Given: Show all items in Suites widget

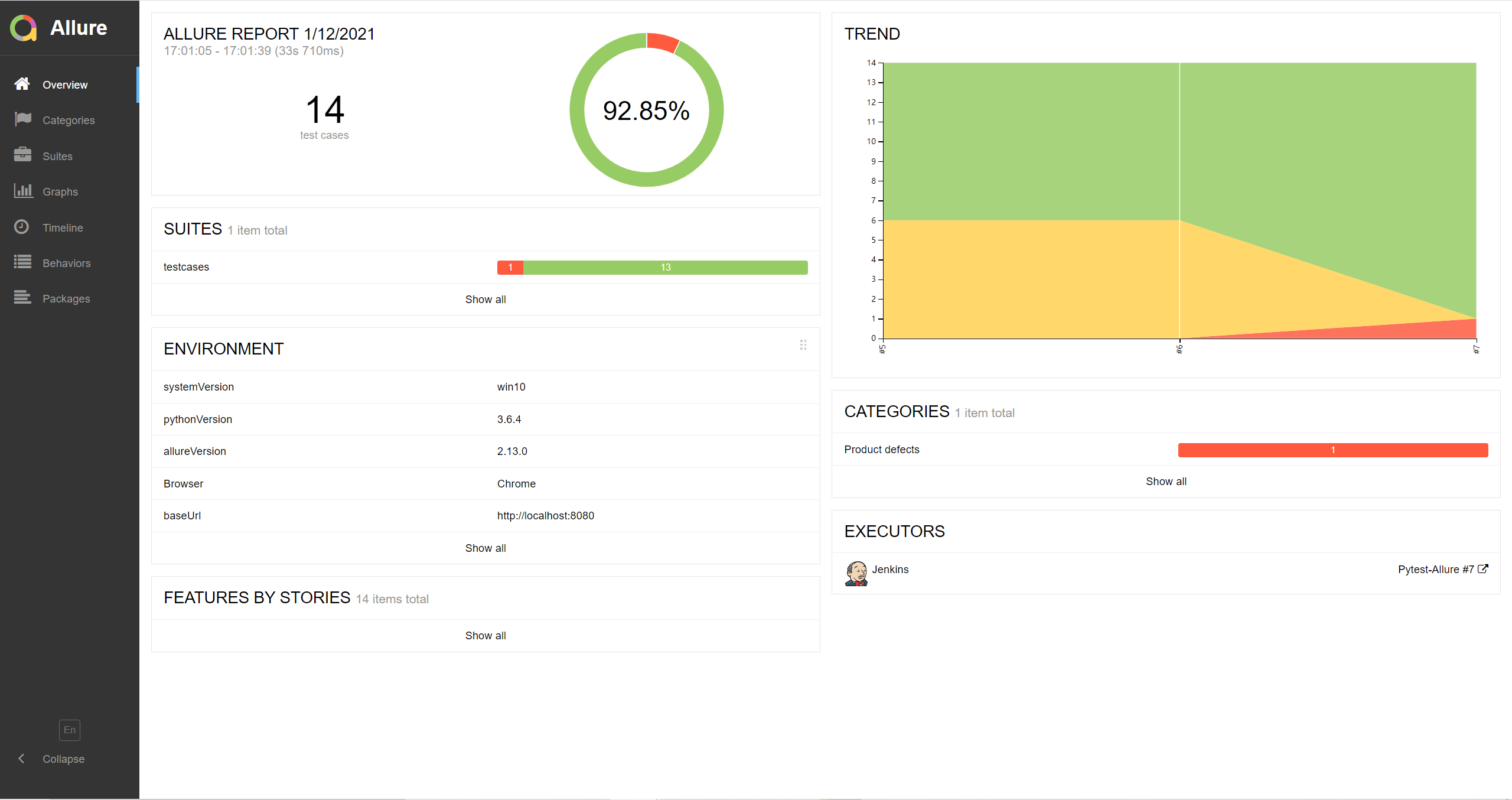Looking at the screenshot, I should tap(485, 300).
